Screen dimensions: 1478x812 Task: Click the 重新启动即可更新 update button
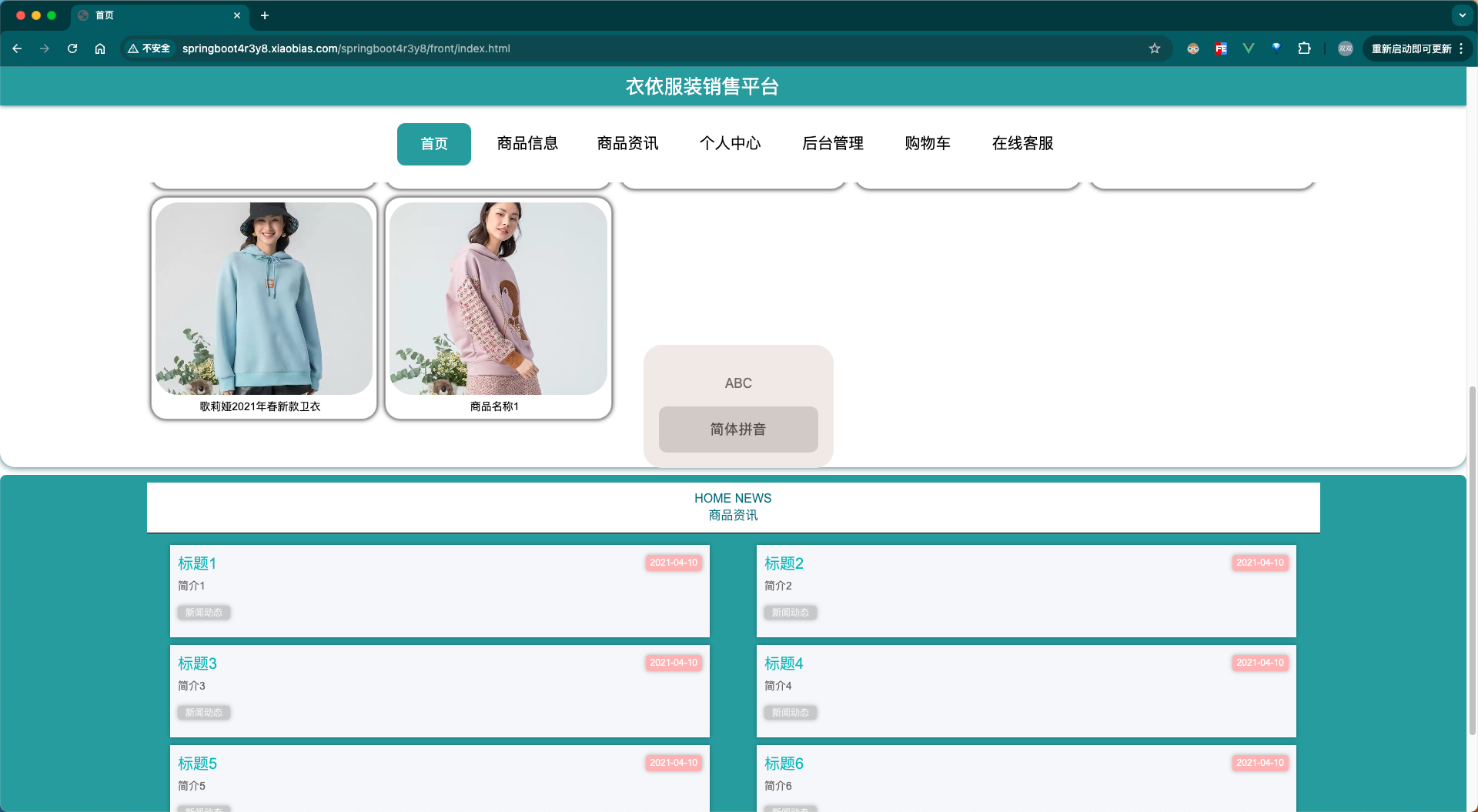tap(1411, 48)
